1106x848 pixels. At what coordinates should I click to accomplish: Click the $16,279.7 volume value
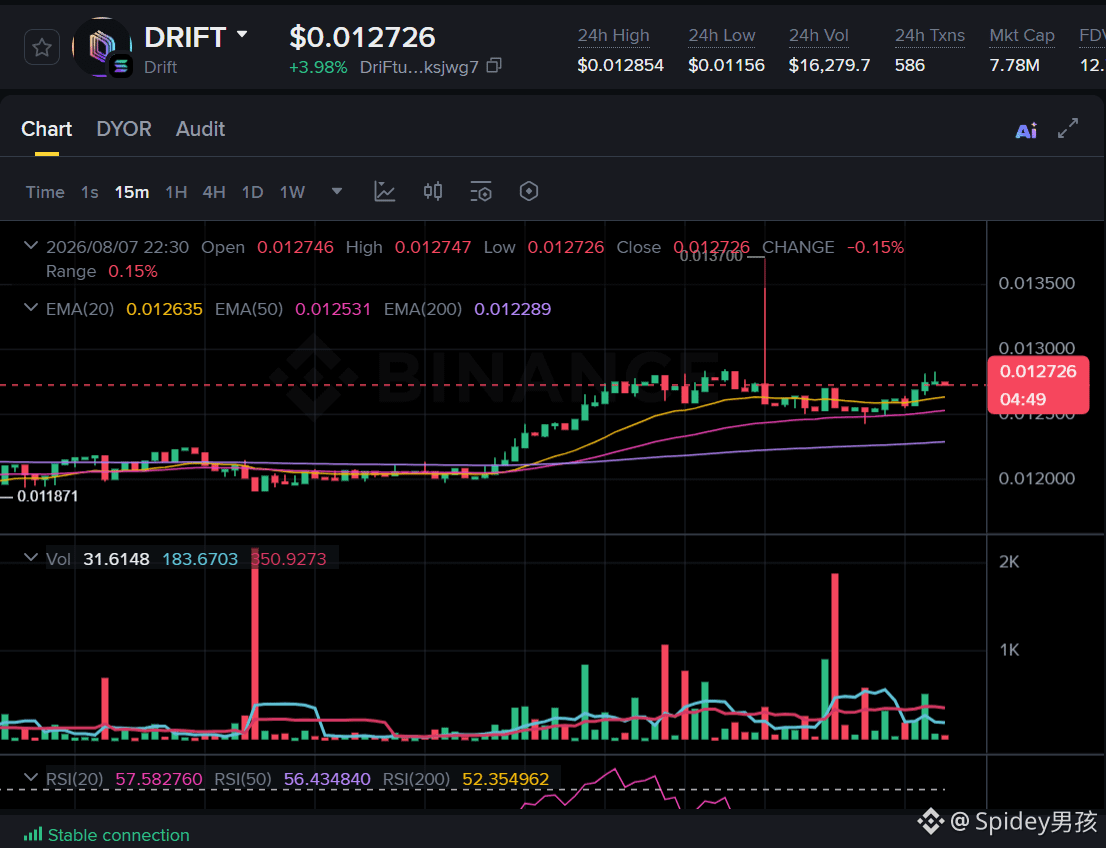coord(830,66)
